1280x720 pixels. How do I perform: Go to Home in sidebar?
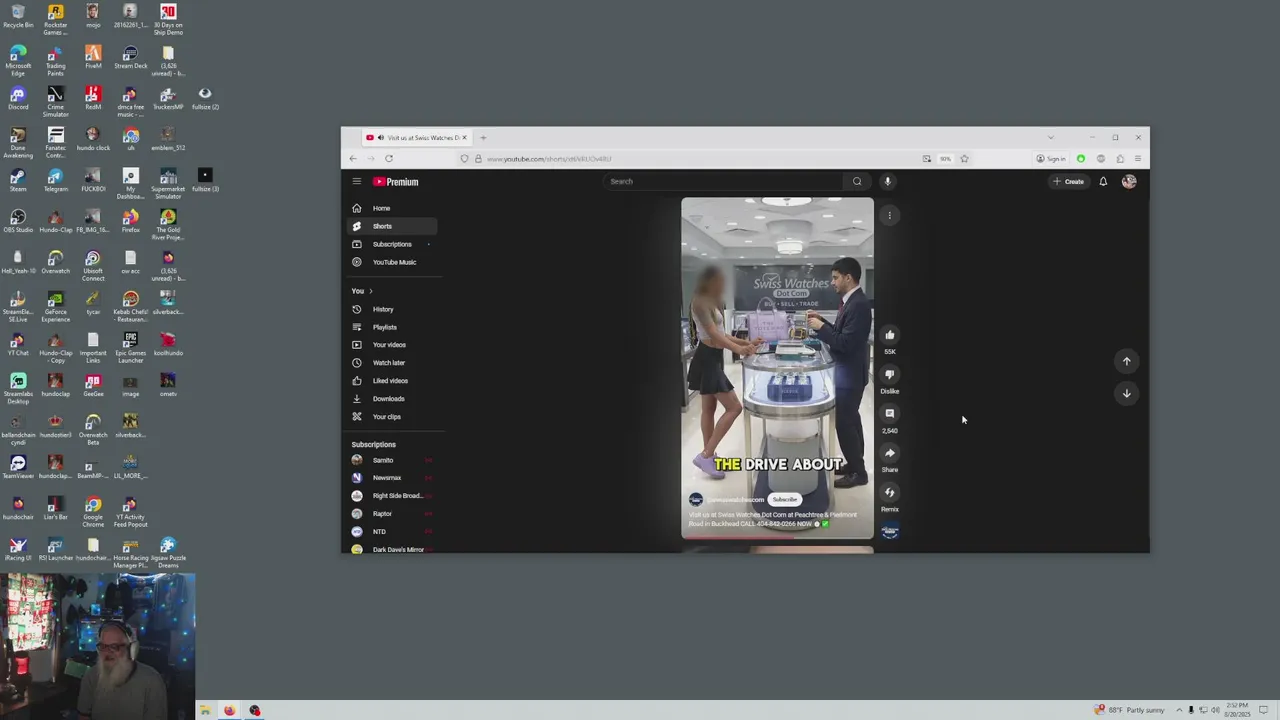[392, 208]
